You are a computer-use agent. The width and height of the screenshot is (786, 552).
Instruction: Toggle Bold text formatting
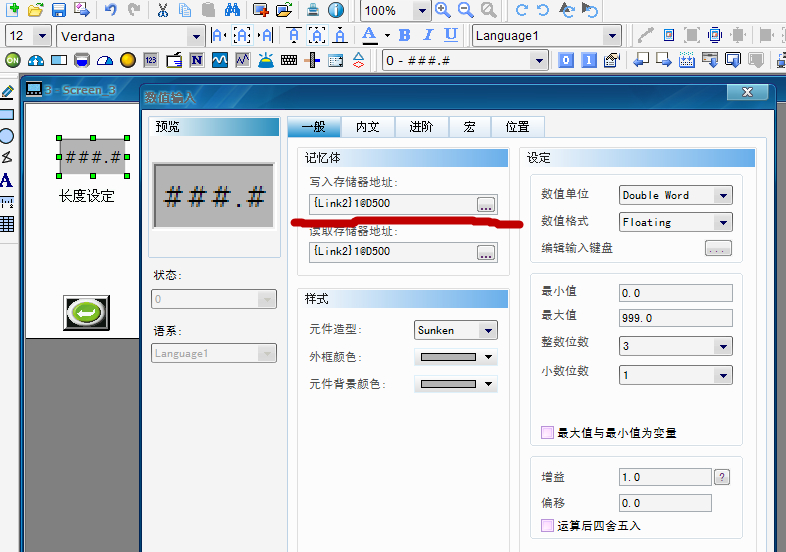click(405, 35)
